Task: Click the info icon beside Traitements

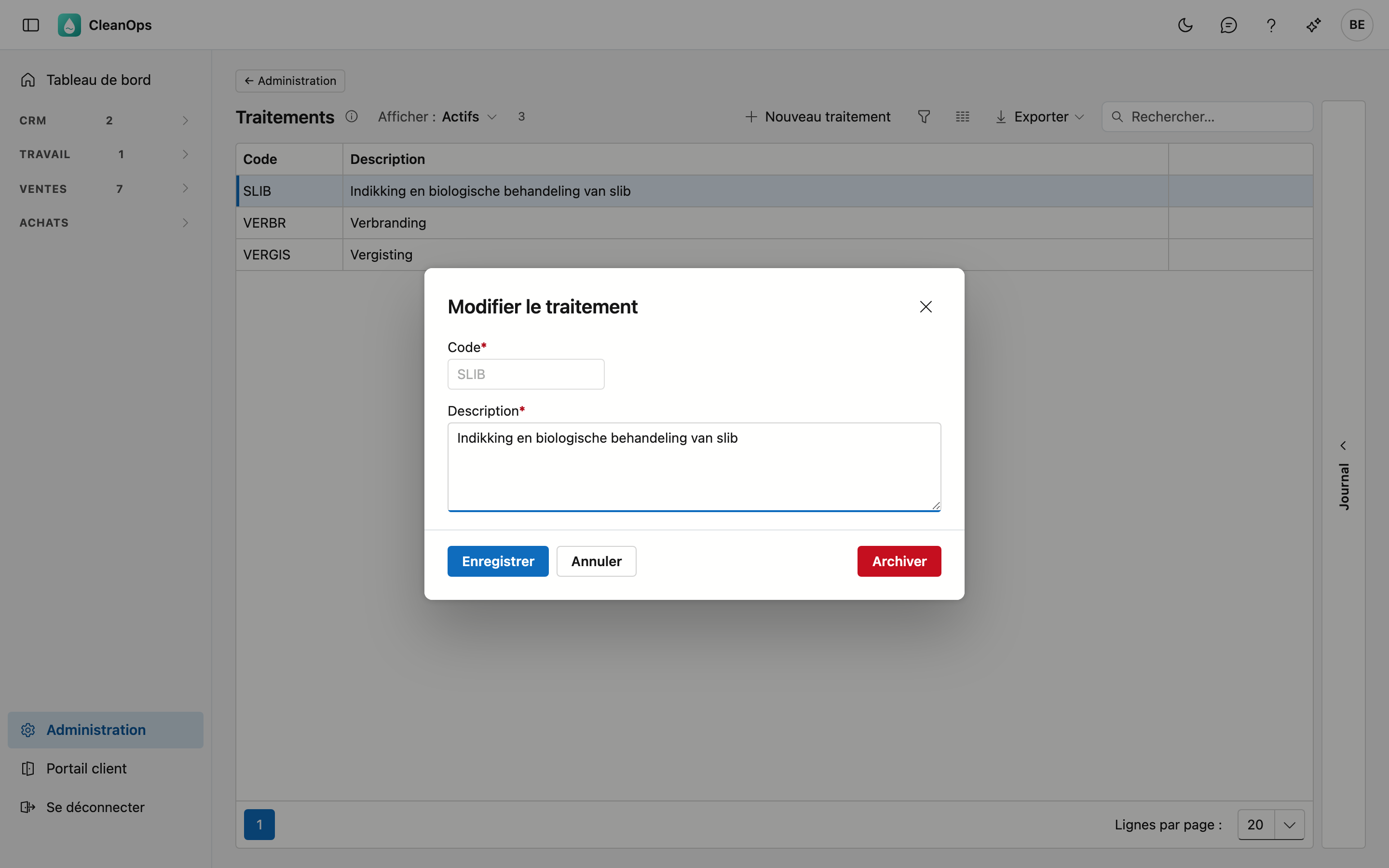Action: click(x=351, y=117)
